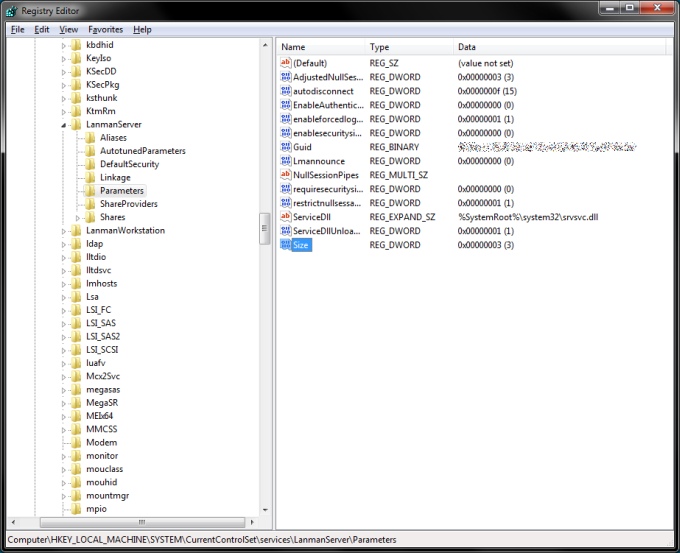Click the Data column header

(559, 47)
